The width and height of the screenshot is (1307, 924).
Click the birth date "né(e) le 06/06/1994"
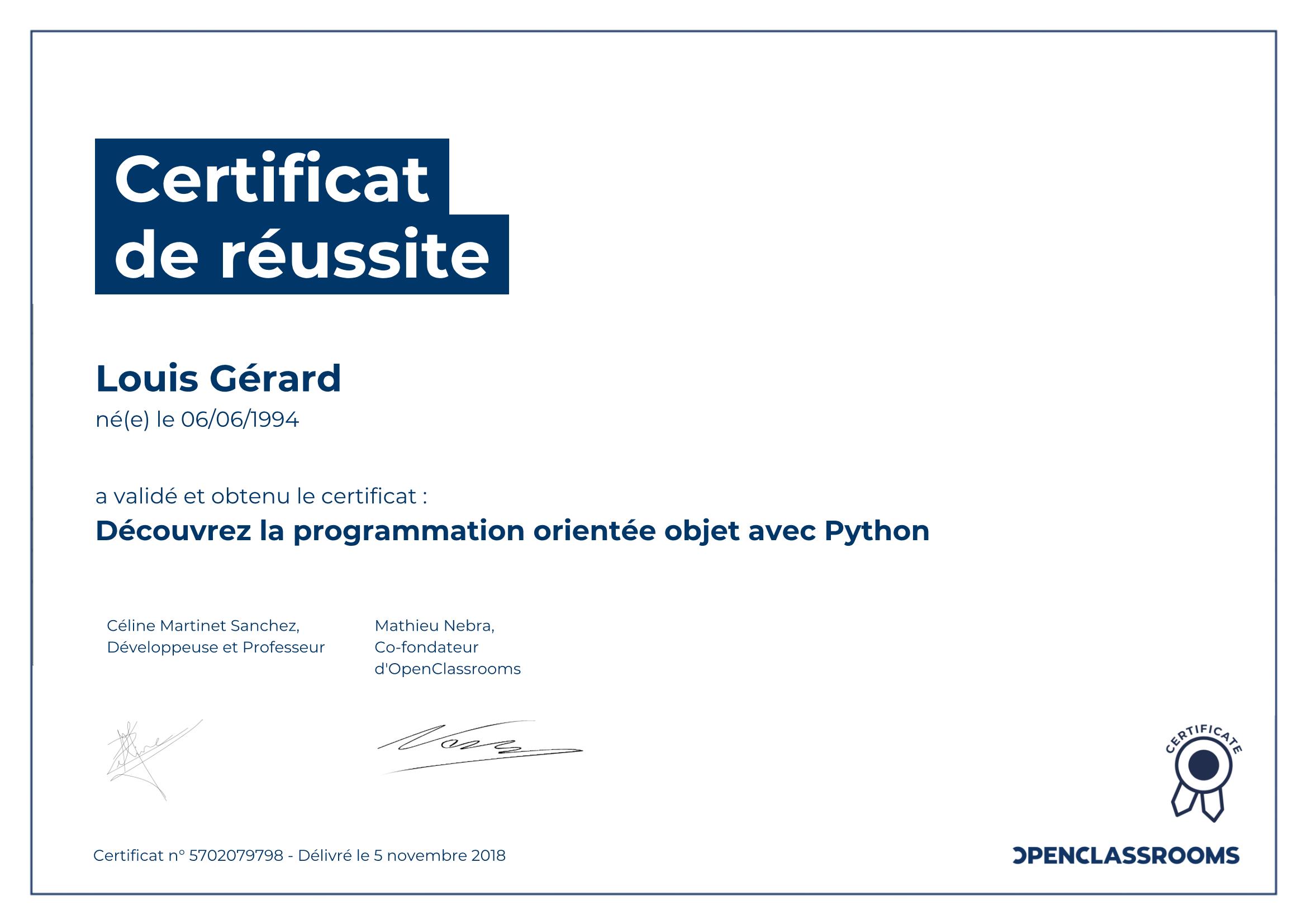coord(197,420)
